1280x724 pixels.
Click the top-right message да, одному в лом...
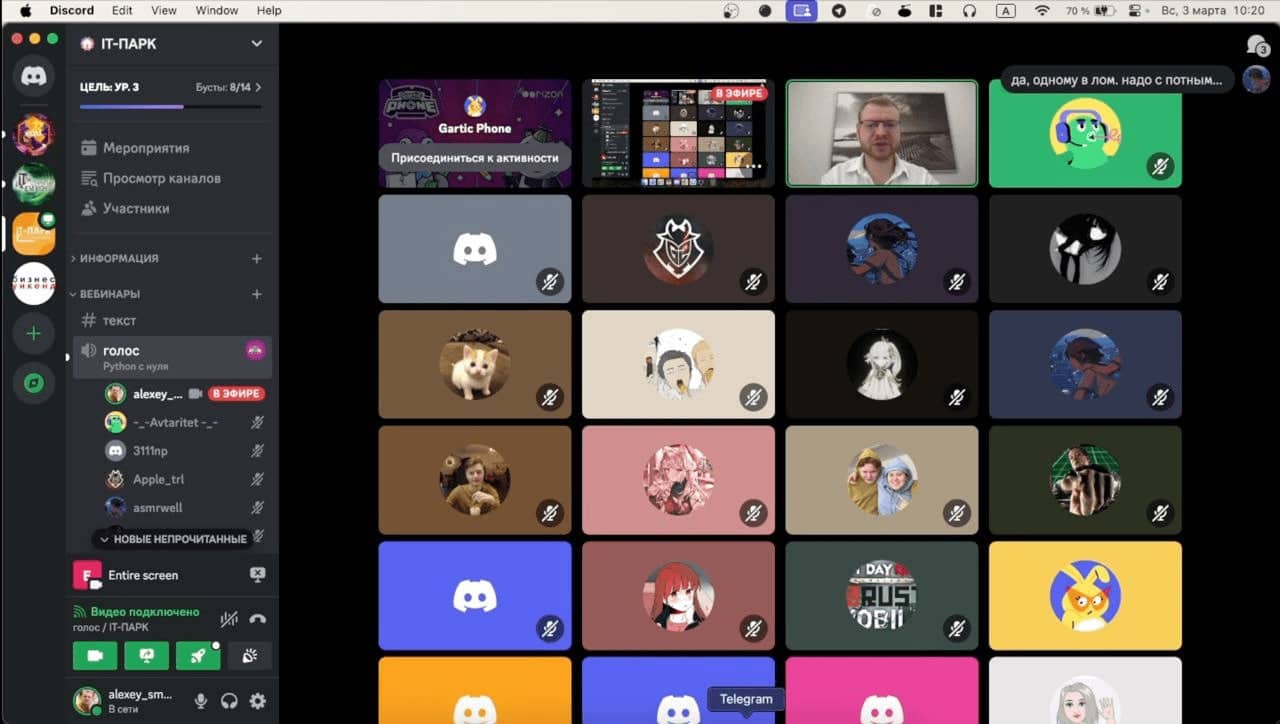point(1117,80)
